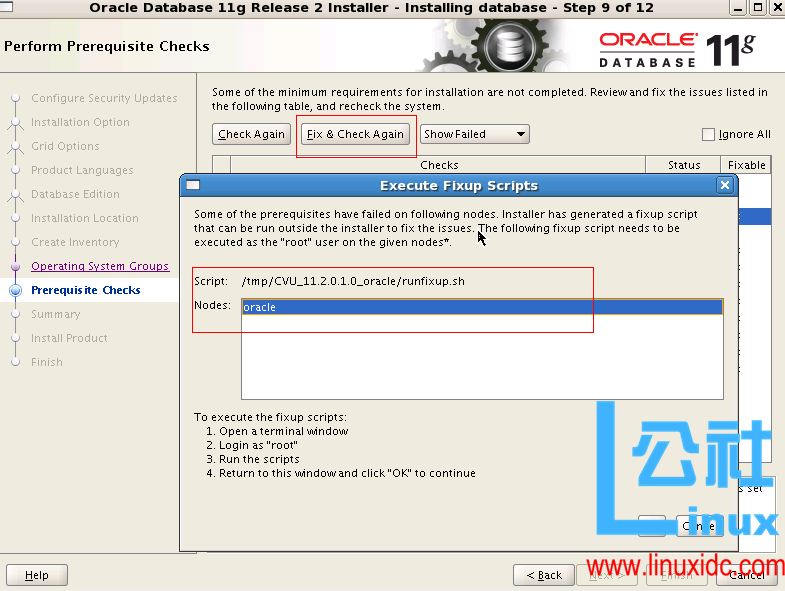Image resolution: width=785 pixels, height=591 pixels.
Task: Select the Summary step in sidebar
Action: 56,314
